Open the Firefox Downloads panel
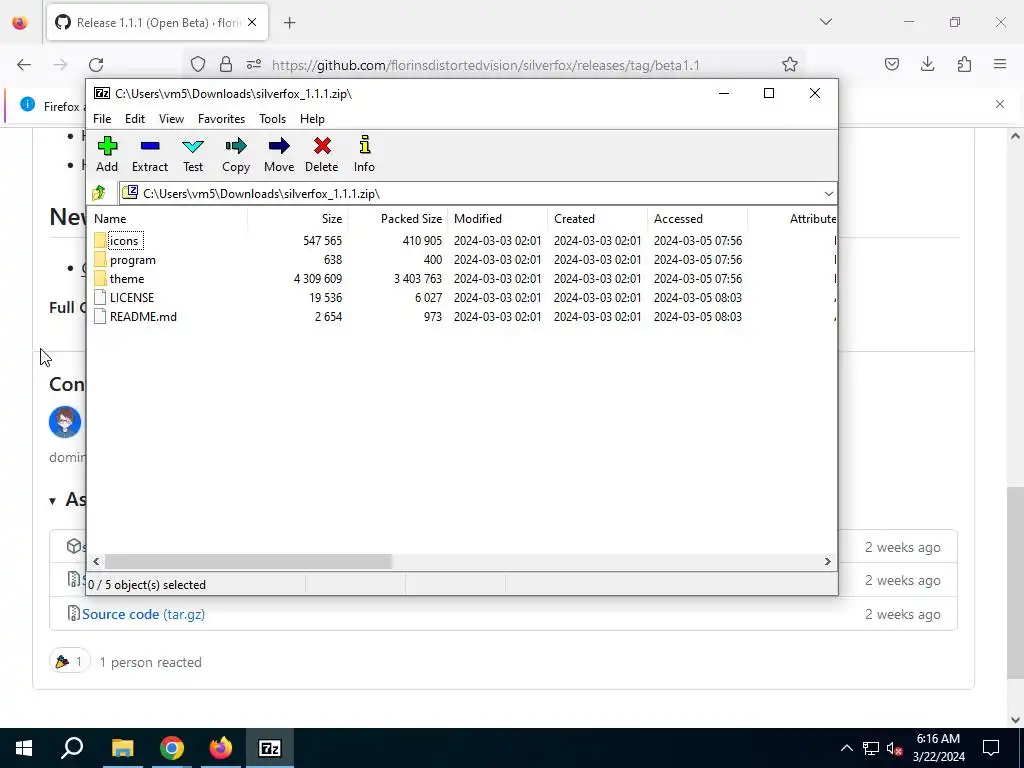 click(x=927, y=65)
